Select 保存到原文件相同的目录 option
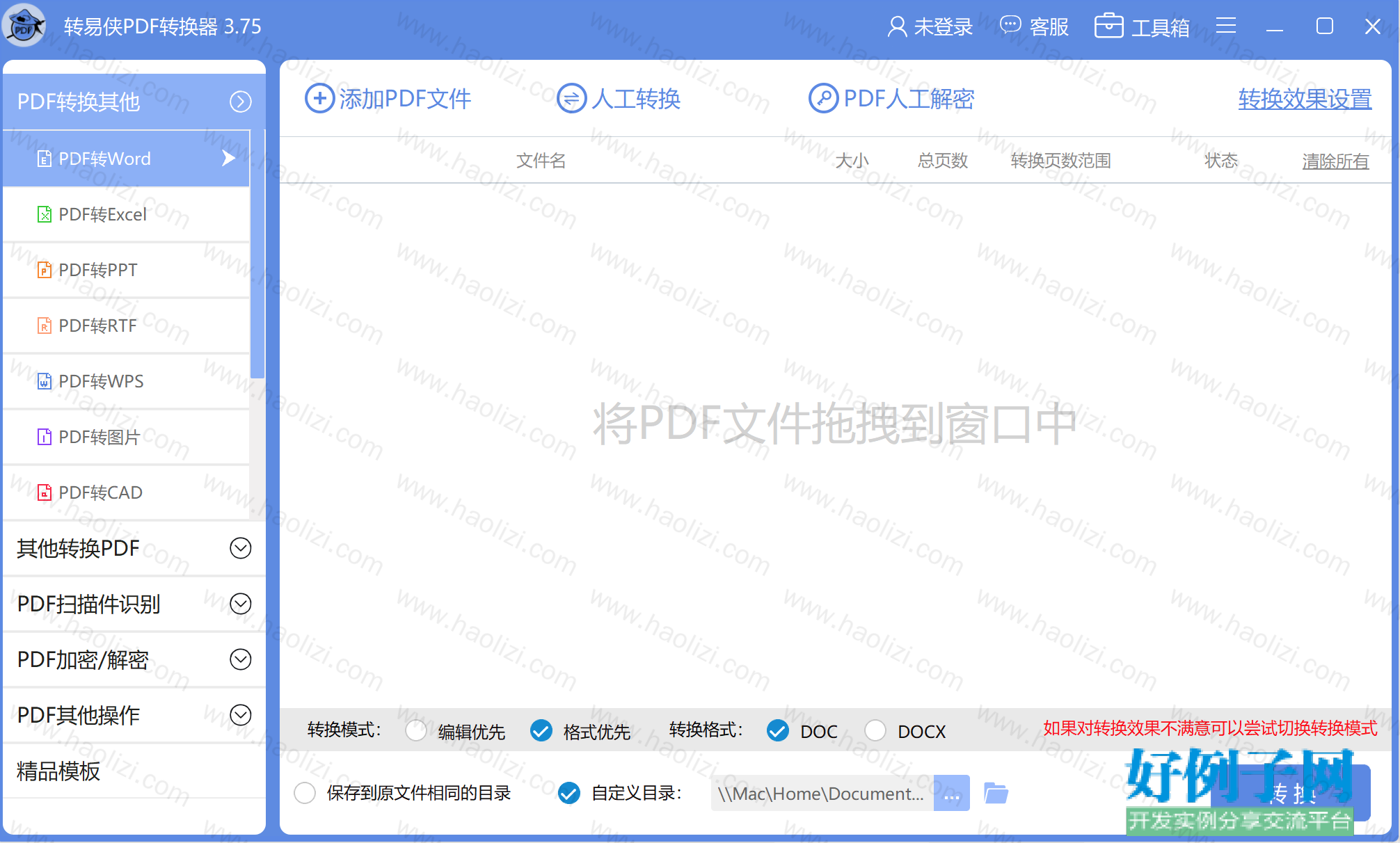Image resolution: width=1400 pixels, height=843 pixels. pos(305,793)
